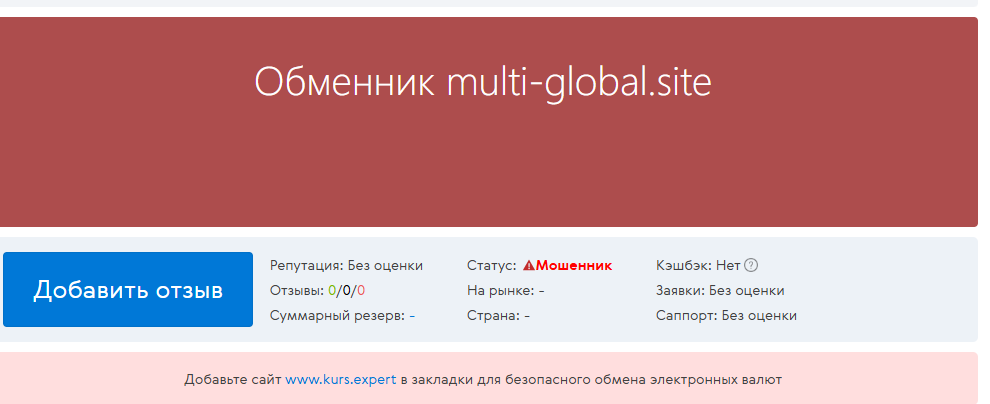
Task: Select the Мошенник status text
Action: pos(574,266)
